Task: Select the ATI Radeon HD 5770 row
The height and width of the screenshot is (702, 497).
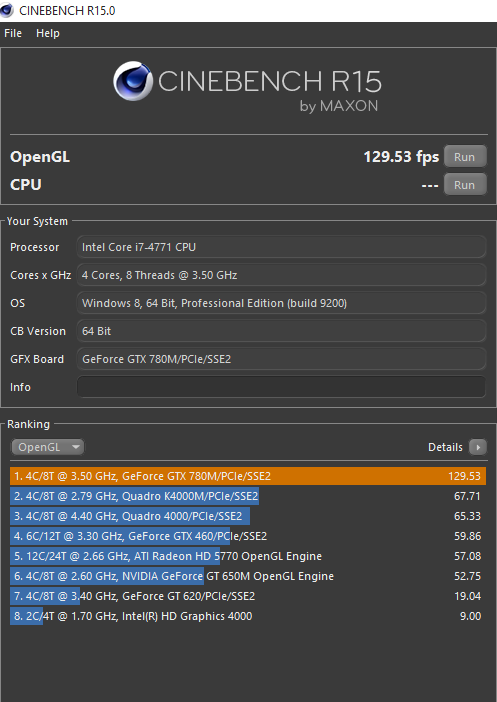Action: coord(248,556)
